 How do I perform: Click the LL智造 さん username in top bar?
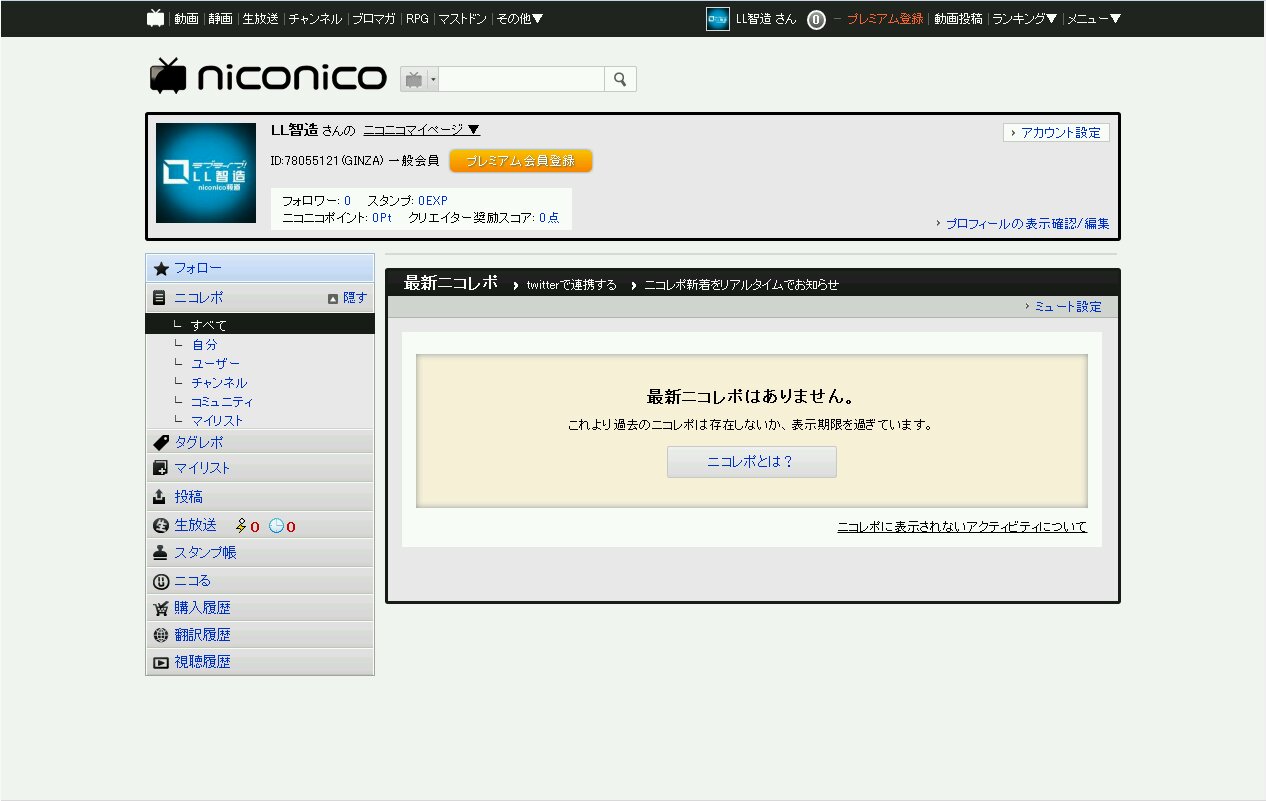(x=766, y=19)
